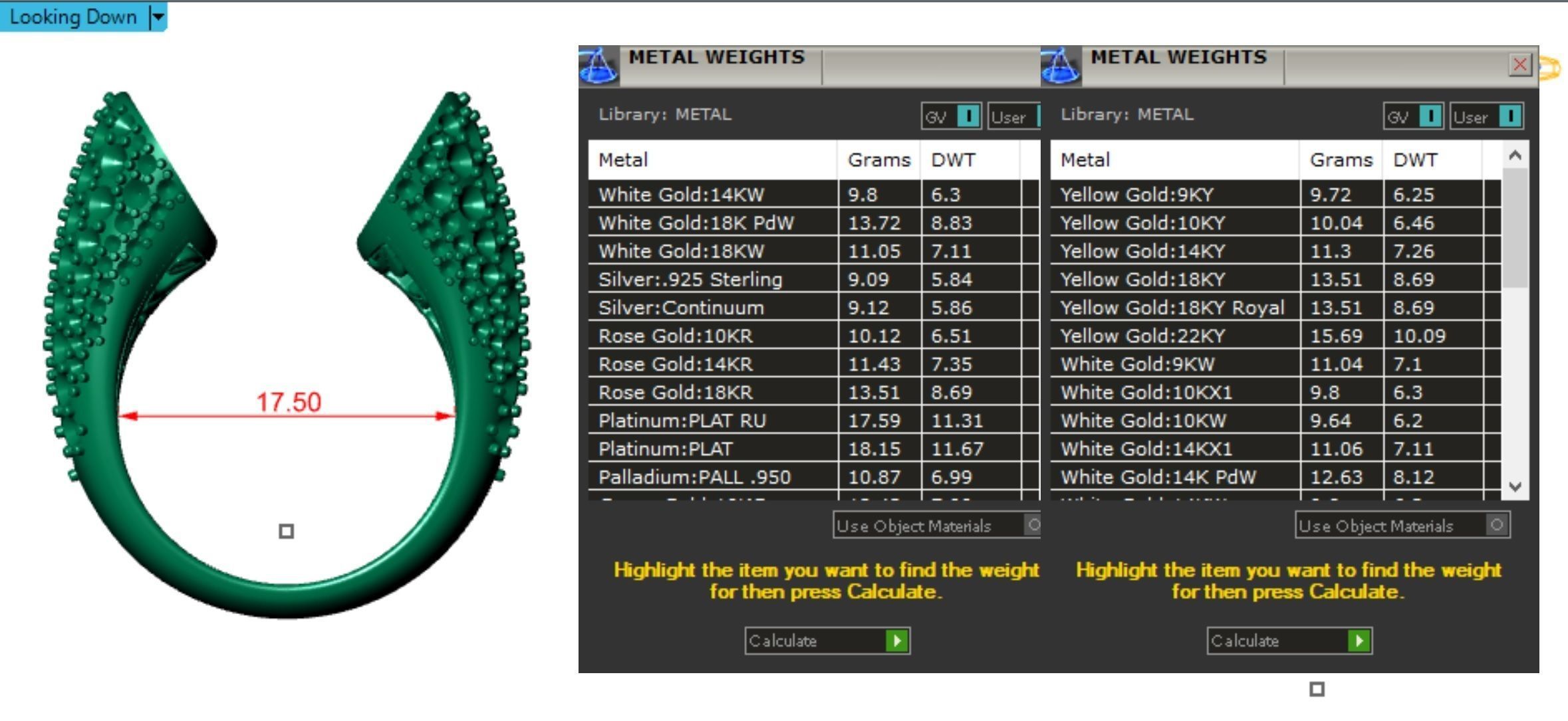This screenshot has width=1568, height=721.
Task: Enable Use Object Materials in right panel
Action: pos(1402,525)
